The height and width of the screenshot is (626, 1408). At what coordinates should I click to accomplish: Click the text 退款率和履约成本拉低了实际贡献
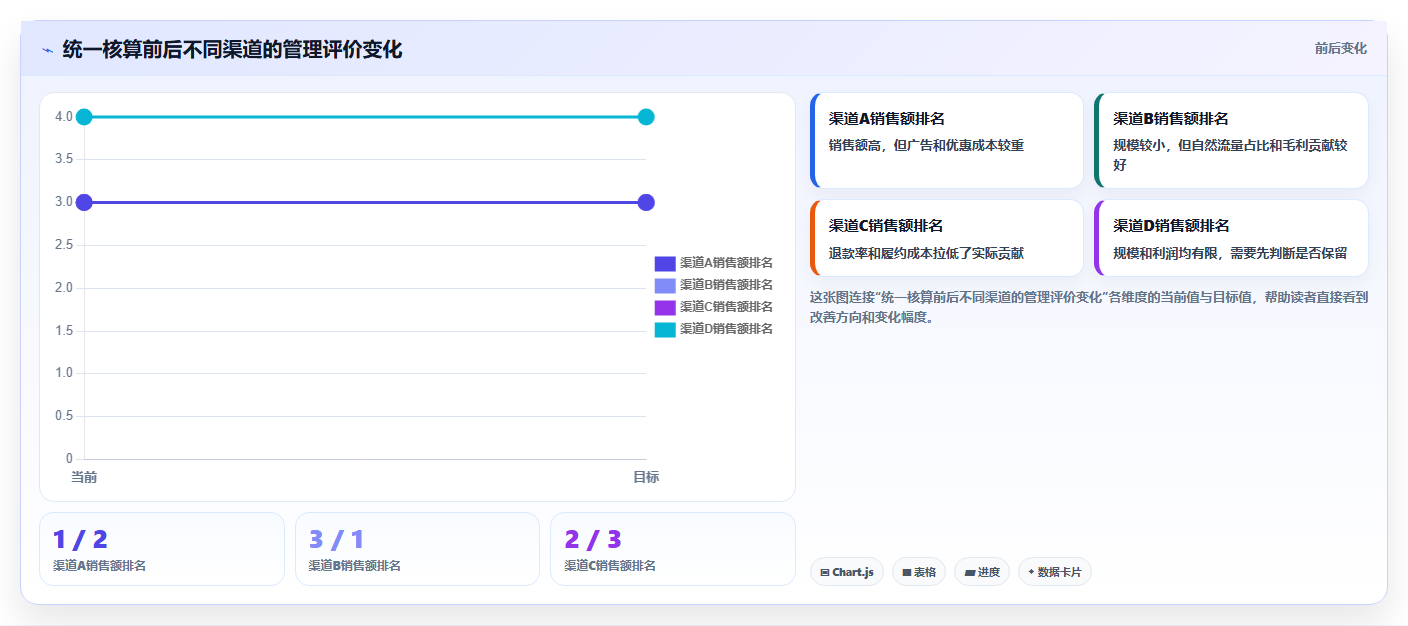click(x=926, y=253)
